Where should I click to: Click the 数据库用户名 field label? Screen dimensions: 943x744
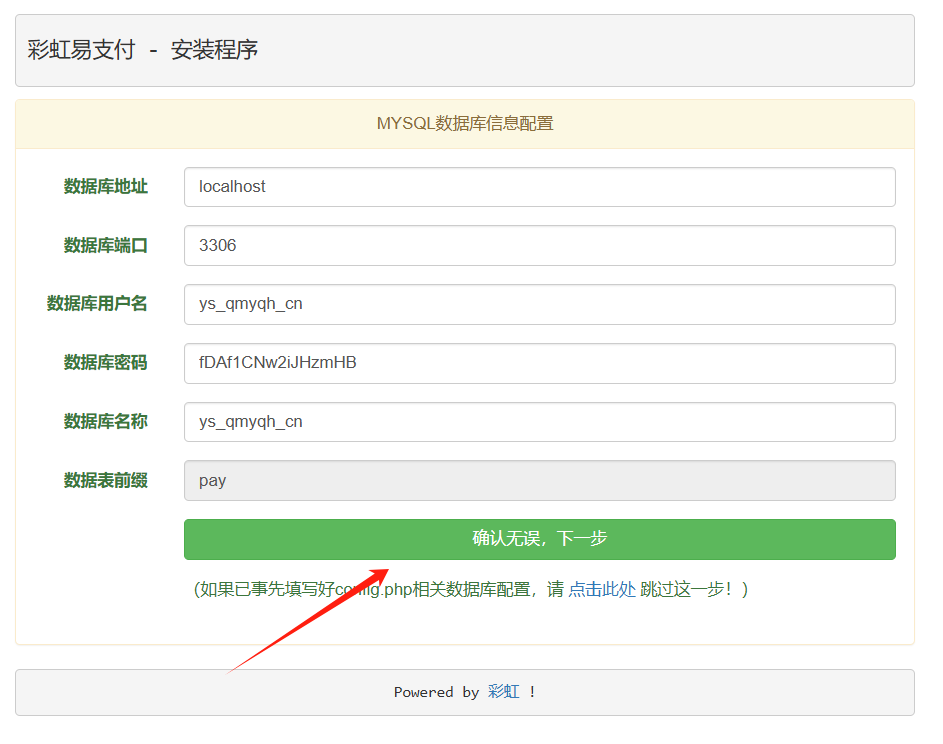click(x=97, y=304)
